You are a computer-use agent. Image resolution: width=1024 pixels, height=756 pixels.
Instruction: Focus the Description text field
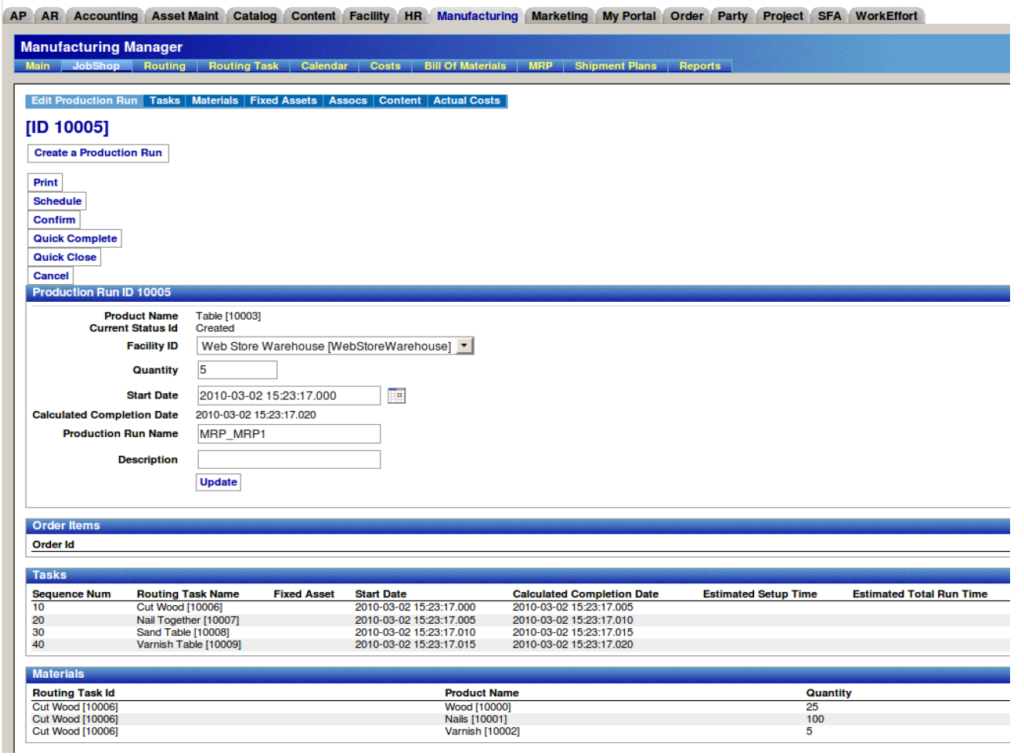tap(288, 460)
